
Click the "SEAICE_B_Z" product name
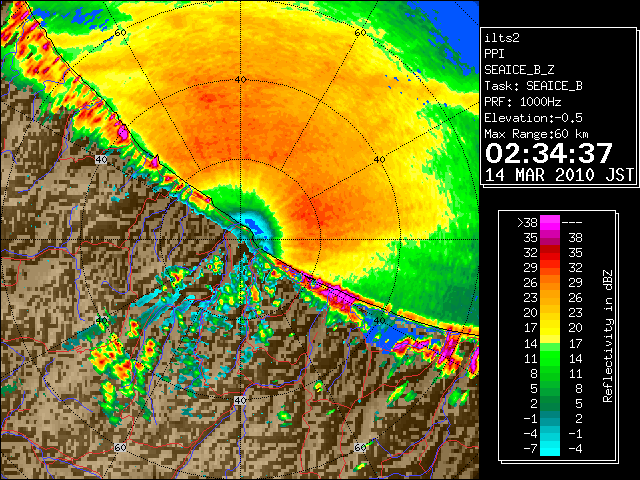[x=519, y=70]
